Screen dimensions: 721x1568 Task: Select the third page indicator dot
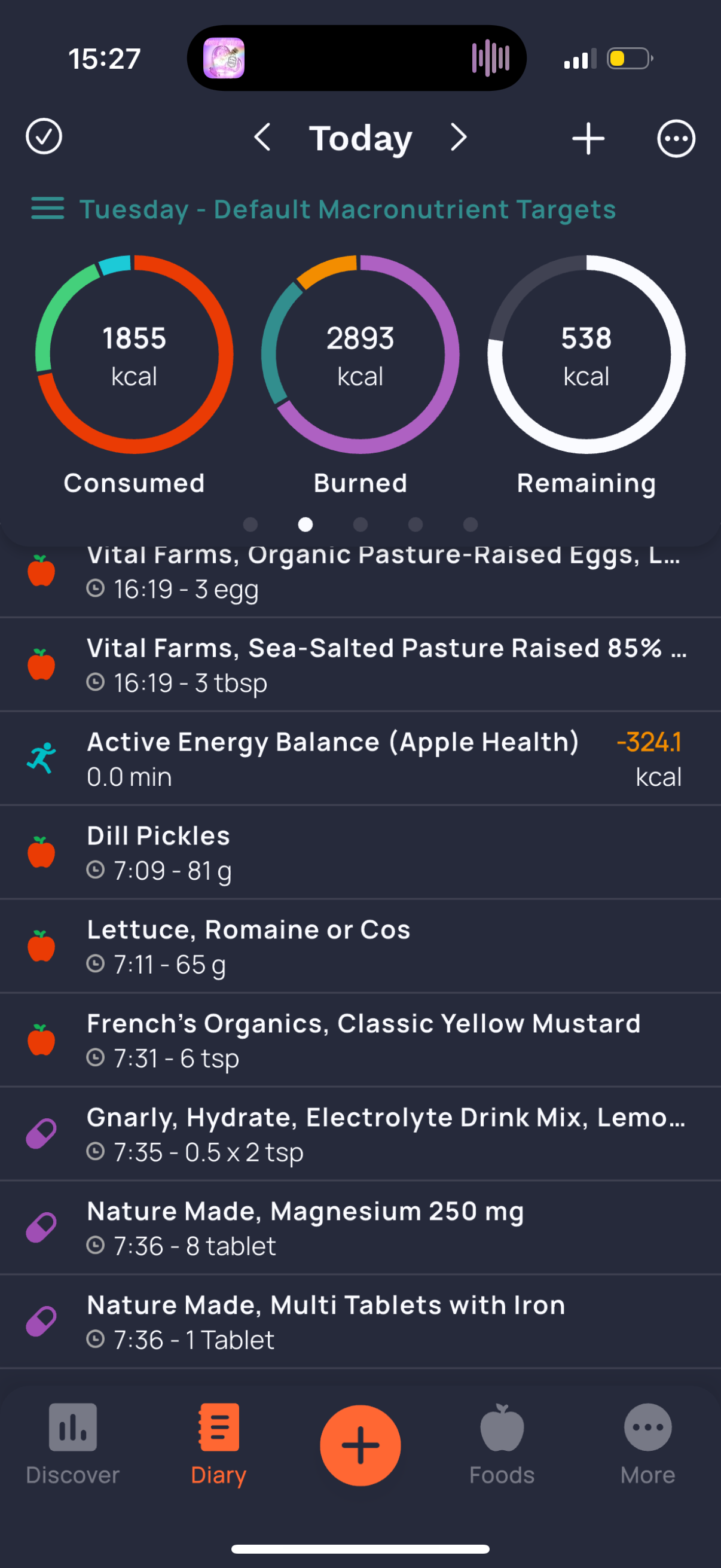360,524
